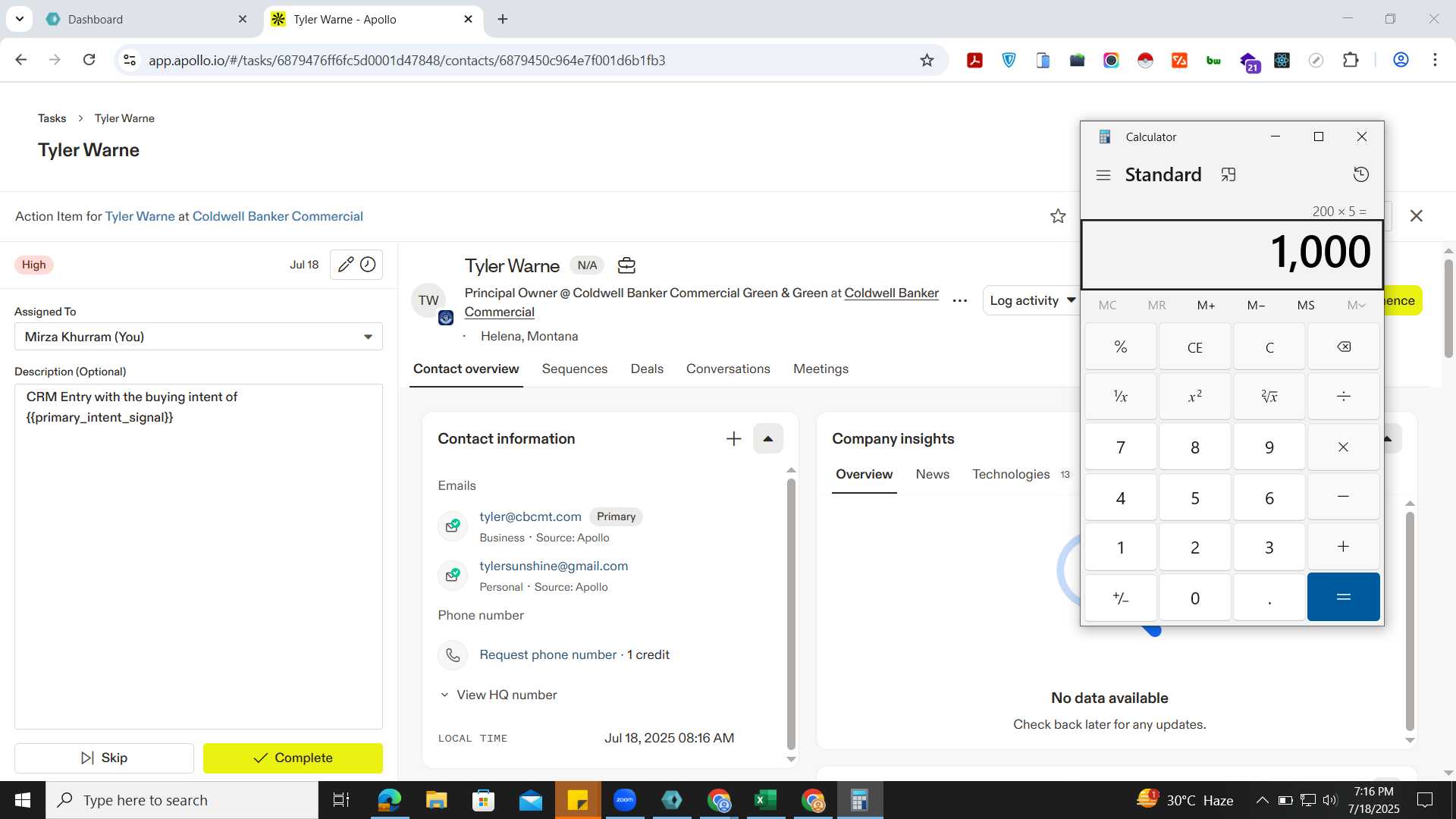Image resolution: width=1456 pixels, height=819 pixels.
Task: Click Calculator CE key
Action: point(1194,347)
